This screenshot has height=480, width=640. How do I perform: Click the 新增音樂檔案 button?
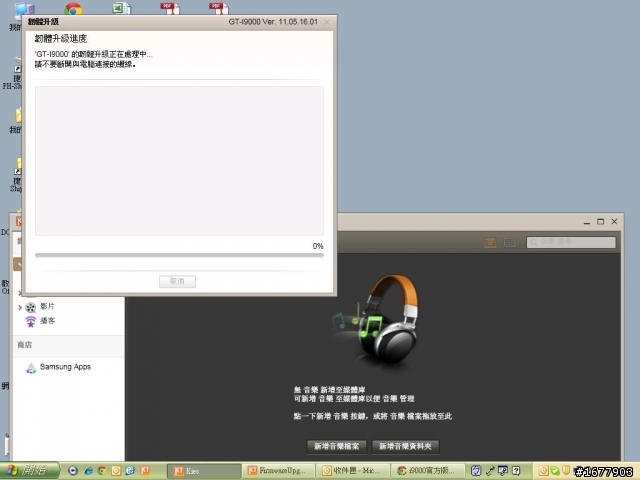click(336, 446)
